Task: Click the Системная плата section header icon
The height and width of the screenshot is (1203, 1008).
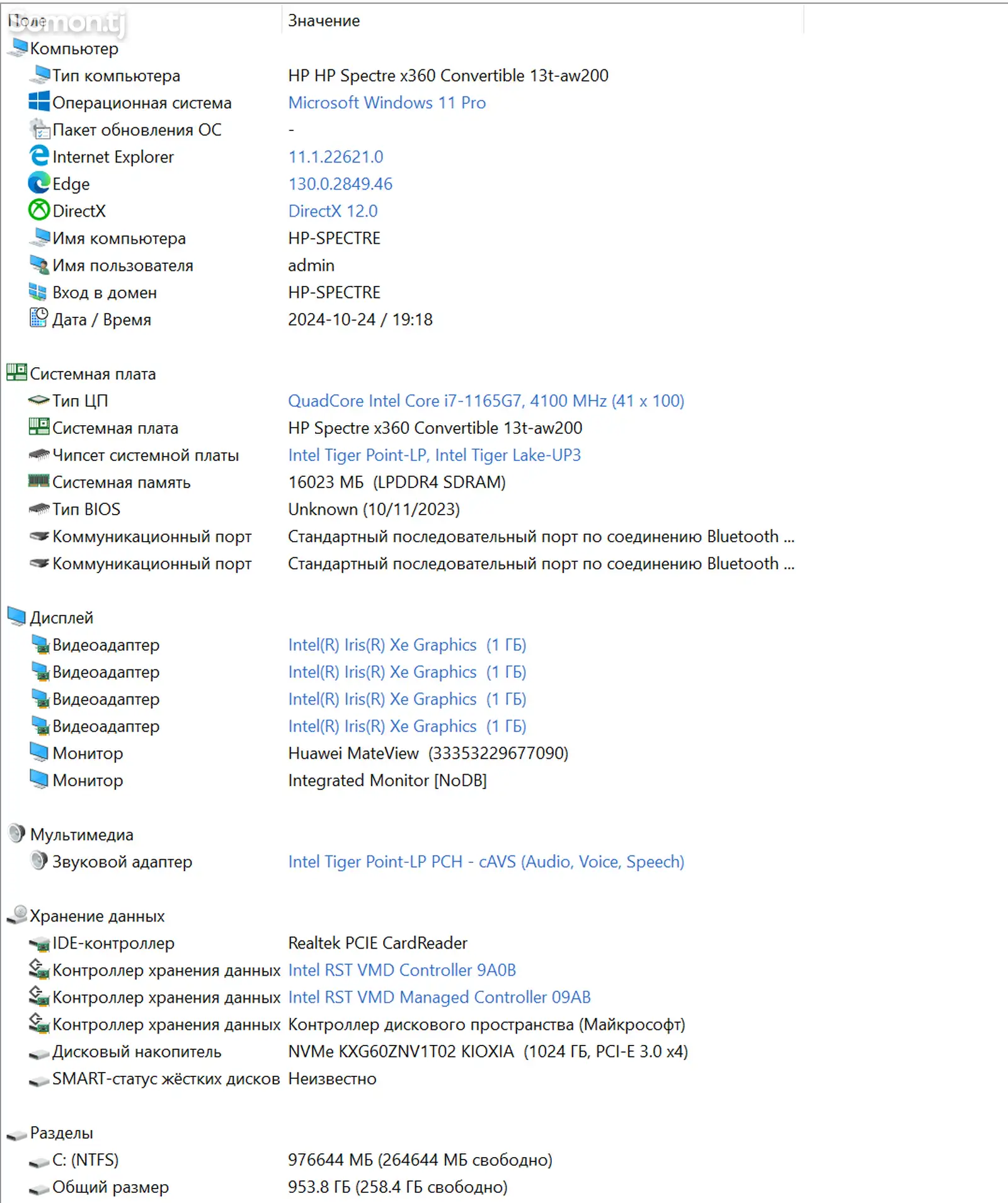Action: [16, 372]
